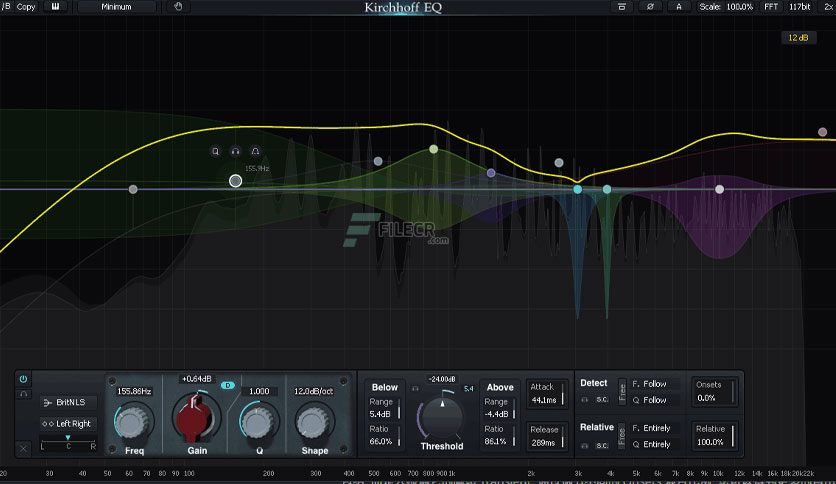Image resolution: width=836 pixels, height=484 pixels.
Task: Open the Detect F. Follow dropdown
Action: pyautogui.click(x=655, y=384)
